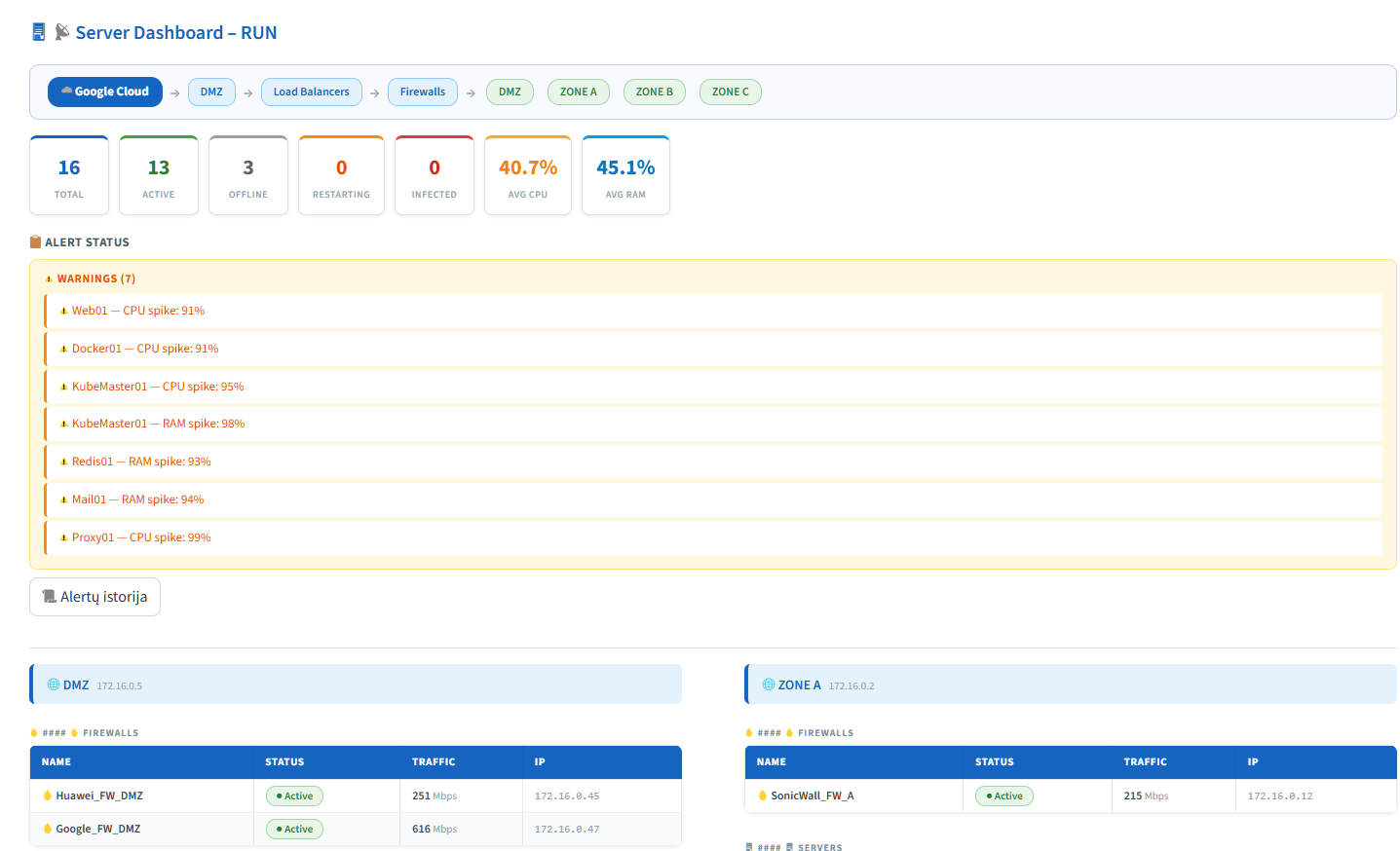Viewport: 1400px width, 851px height.
Task: Click the globe icon in DMZ zone header
Action: pos(54,684)
